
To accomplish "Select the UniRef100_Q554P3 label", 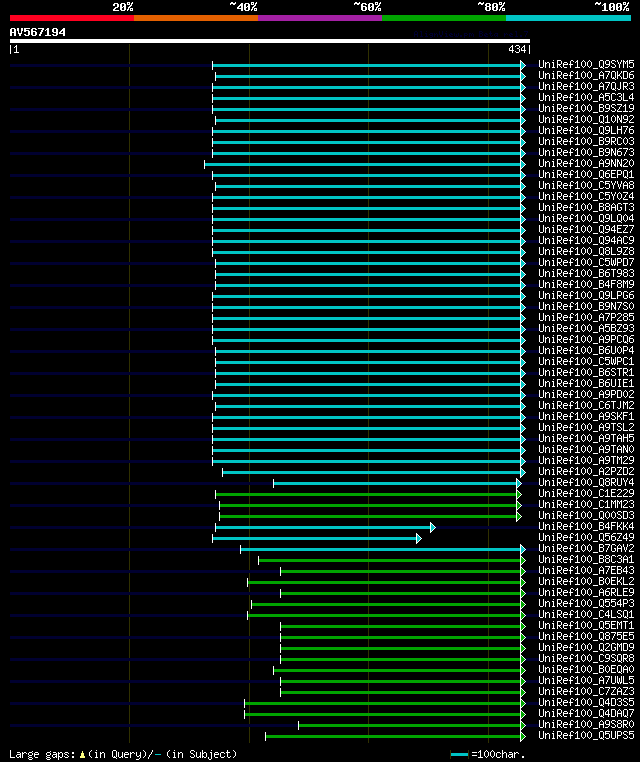I will (x=586, y=603).
